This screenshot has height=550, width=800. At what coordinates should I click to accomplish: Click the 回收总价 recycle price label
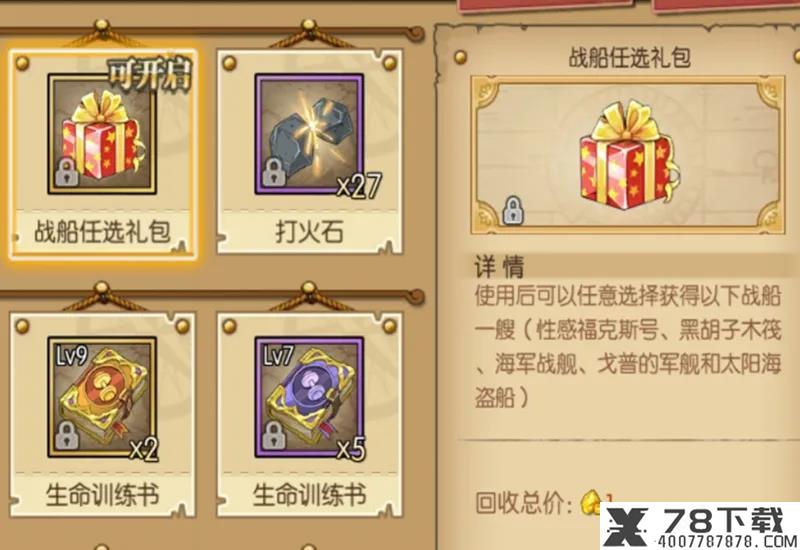click(523, 503)
